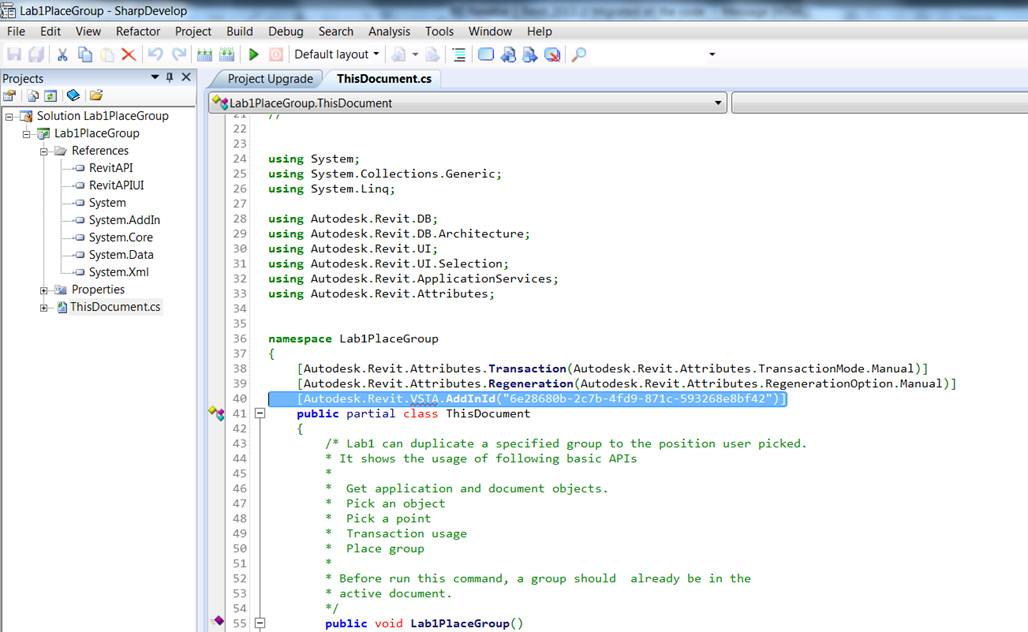Select the Cut icon on the toolbar
Screen dimensions: 1028x632
pos(62,54)
